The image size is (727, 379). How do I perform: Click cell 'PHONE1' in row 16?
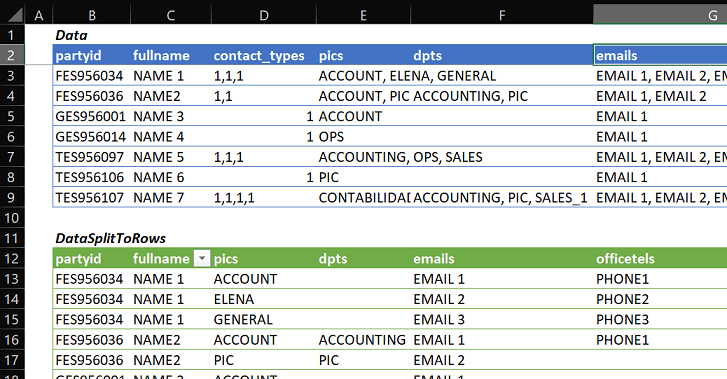(x=660, y=340)
